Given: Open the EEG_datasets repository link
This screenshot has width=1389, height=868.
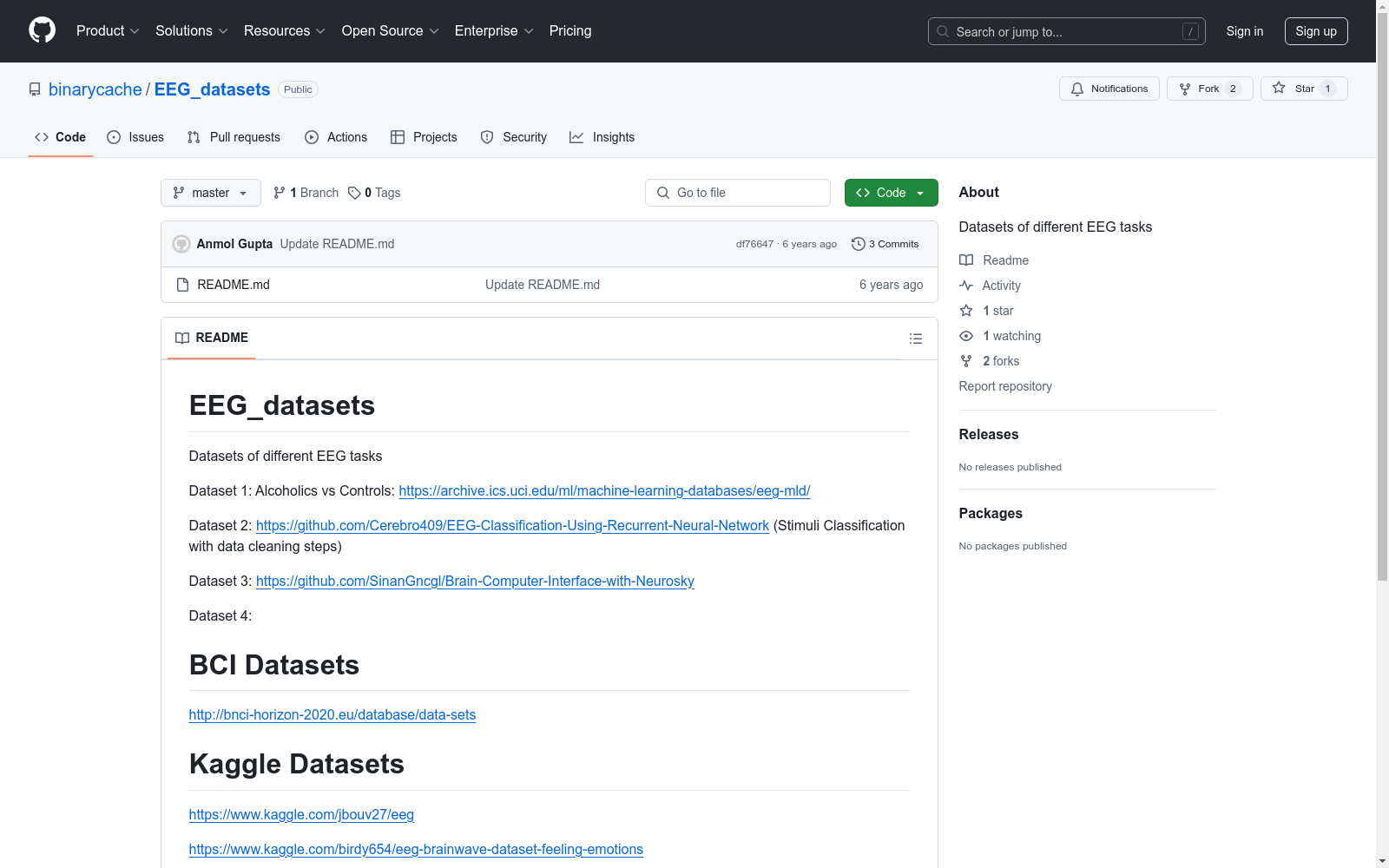Looking at the screenshot, I should click(x=213, y=89).
